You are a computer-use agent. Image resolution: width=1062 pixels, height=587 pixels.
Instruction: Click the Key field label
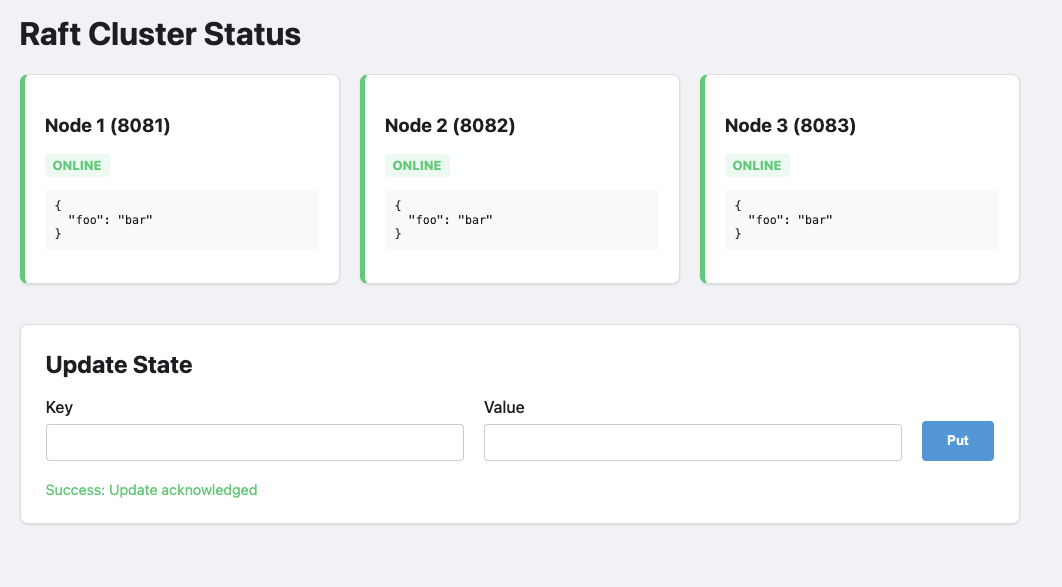(59, 407)
